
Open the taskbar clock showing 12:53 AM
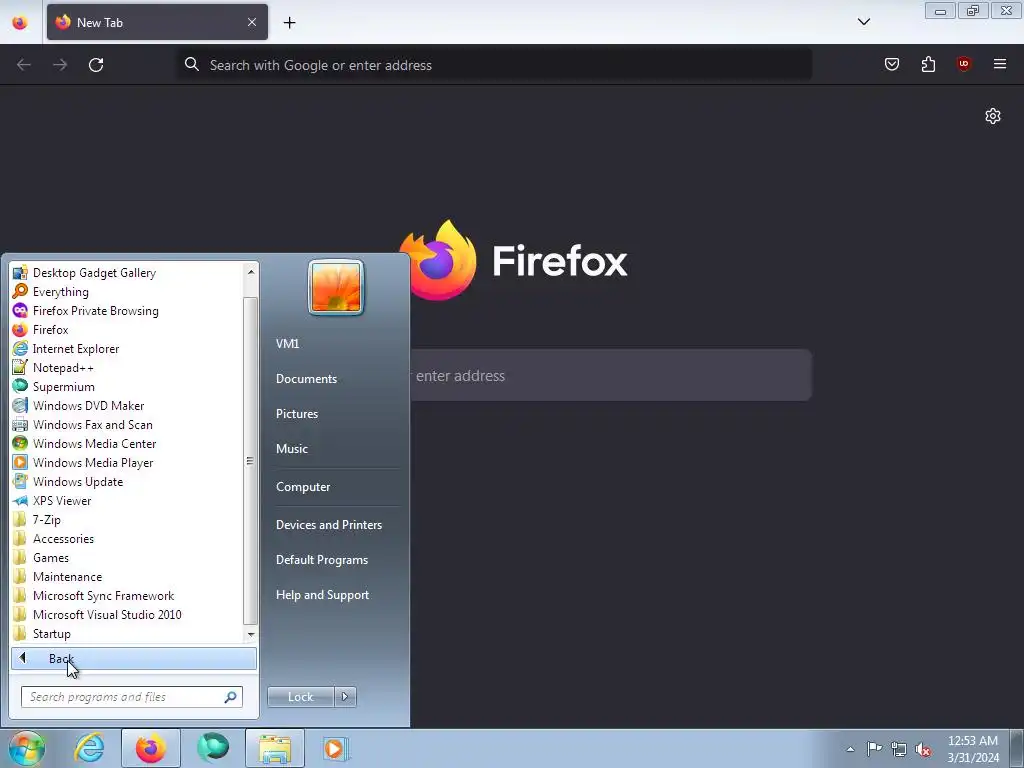point(972,749)
